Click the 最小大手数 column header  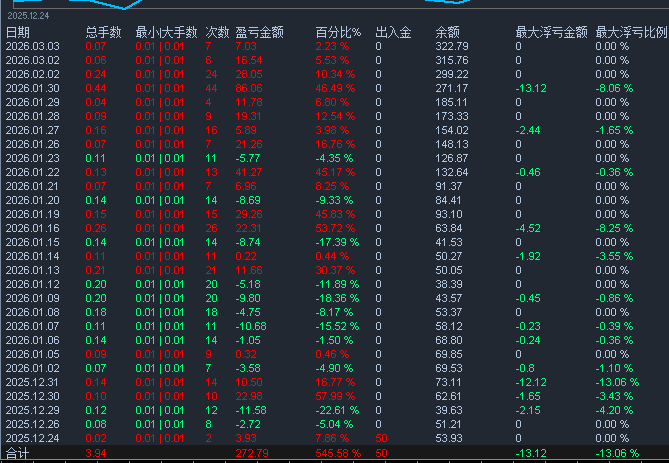[x=164, y=33]
